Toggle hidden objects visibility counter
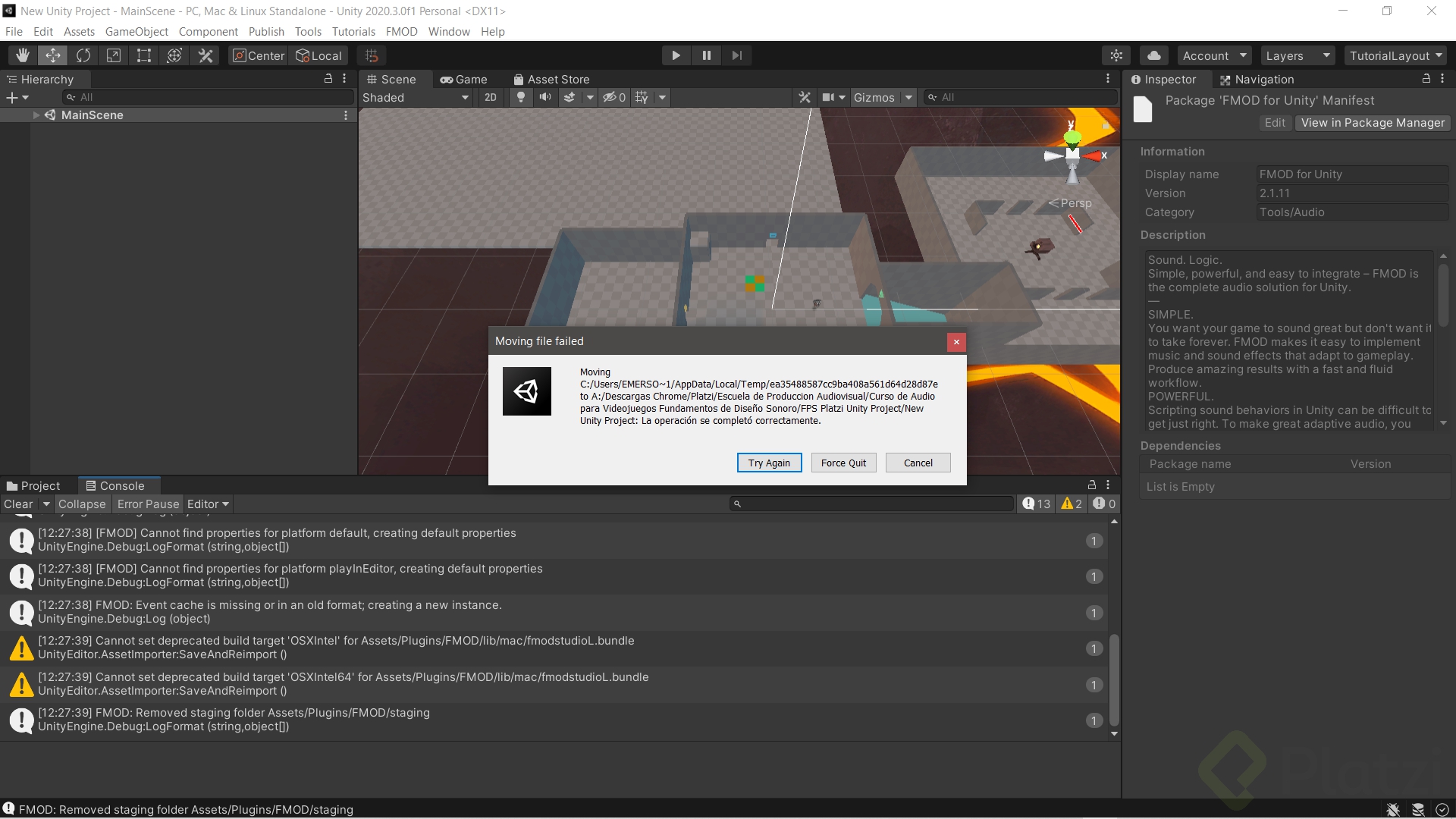Screen dimensions: 1456x819 pos(614,97)
